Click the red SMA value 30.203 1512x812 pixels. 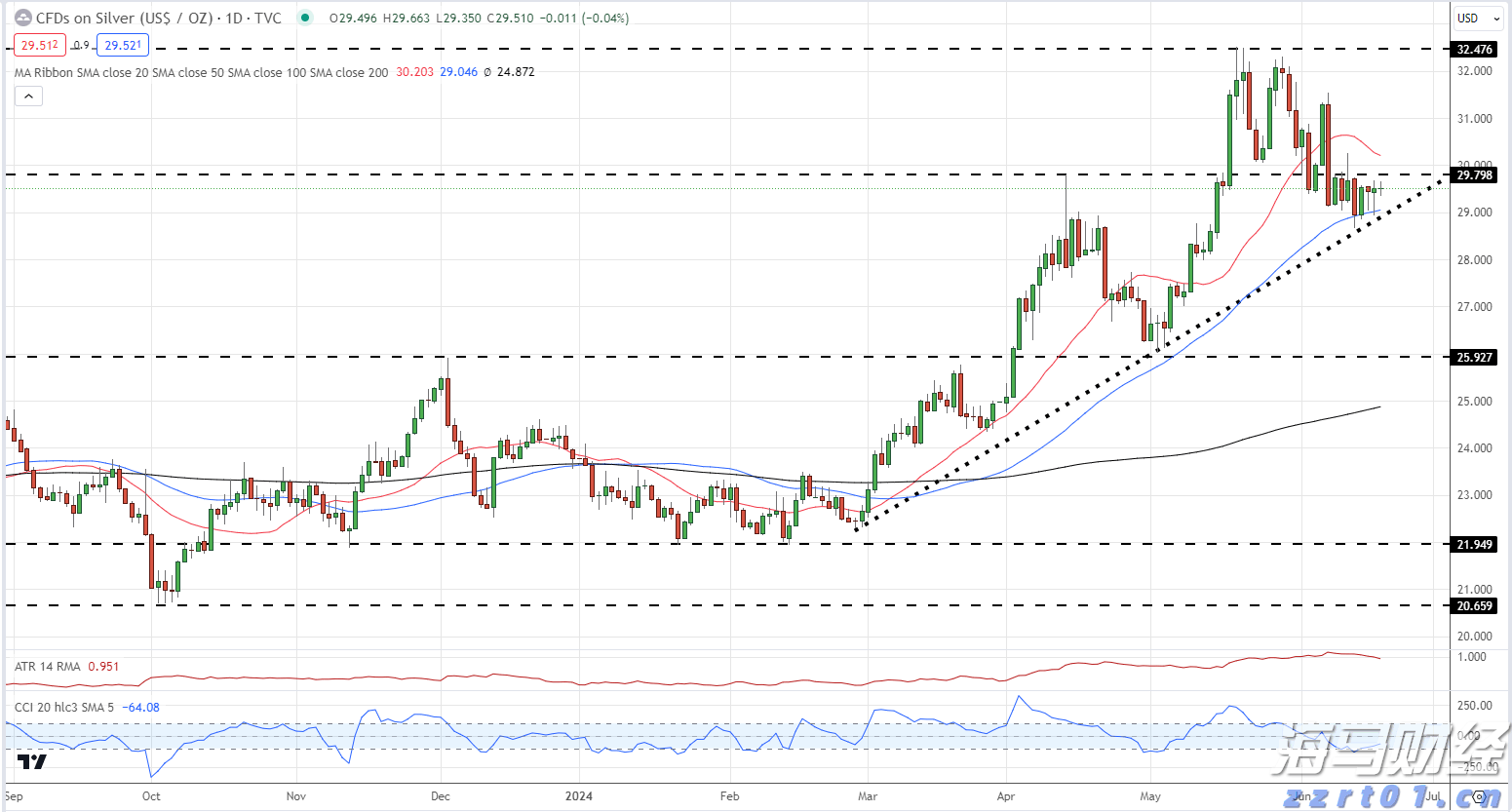[415, 72]
